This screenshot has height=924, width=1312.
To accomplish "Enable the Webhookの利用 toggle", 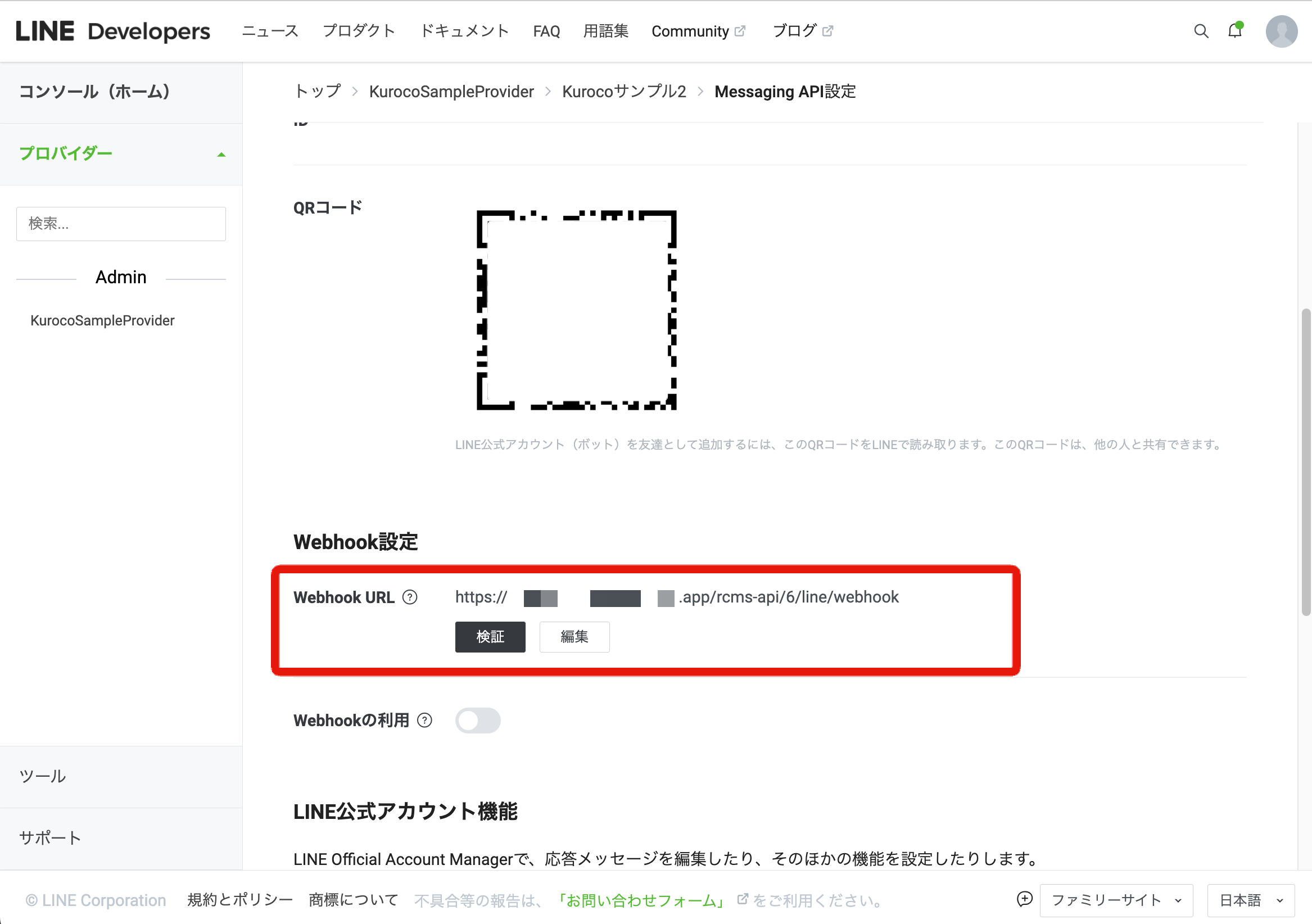I will [478, 720].
